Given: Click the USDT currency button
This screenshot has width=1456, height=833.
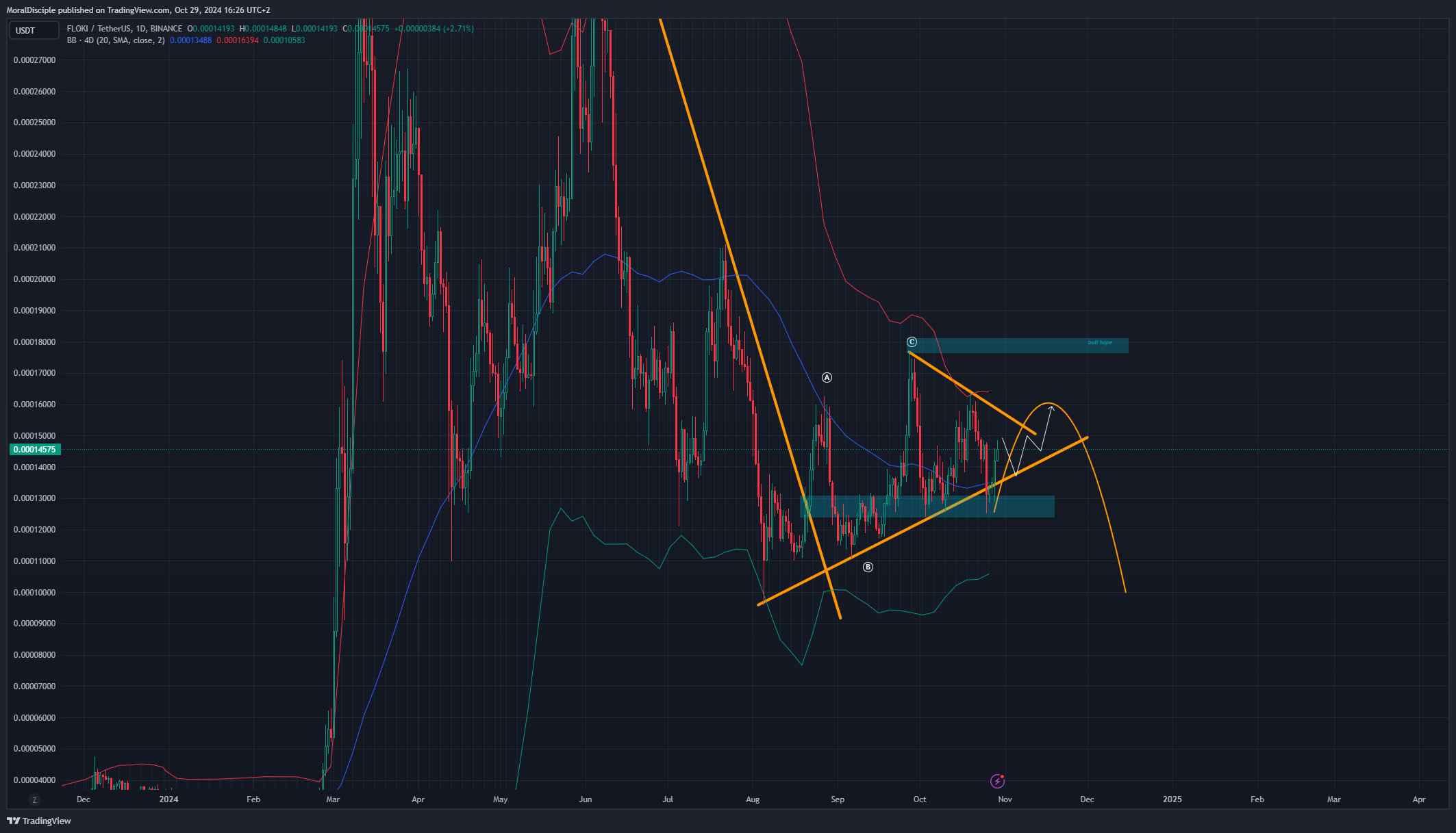Looking at the screenshot, I should pos(34,30).
